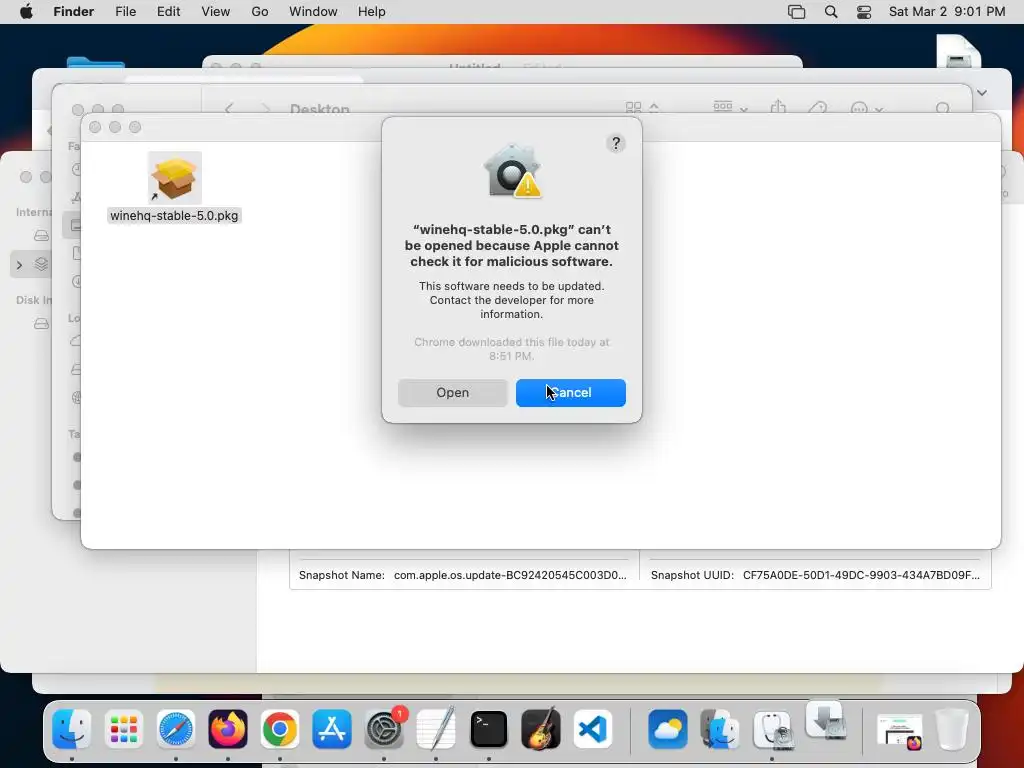Expand the volume chevron in Disk Utility sidebar
1024x768 pixels.
19,264
